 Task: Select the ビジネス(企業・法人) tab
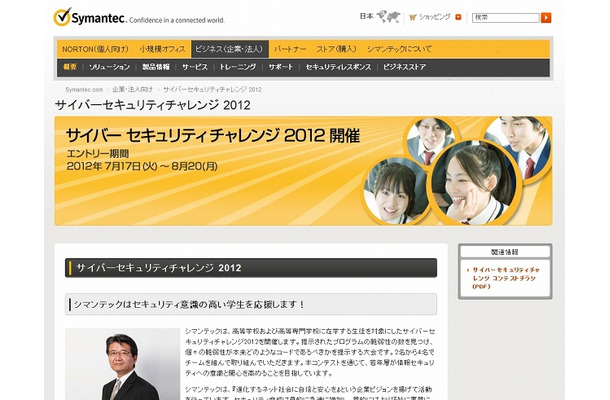pos(230,49)
